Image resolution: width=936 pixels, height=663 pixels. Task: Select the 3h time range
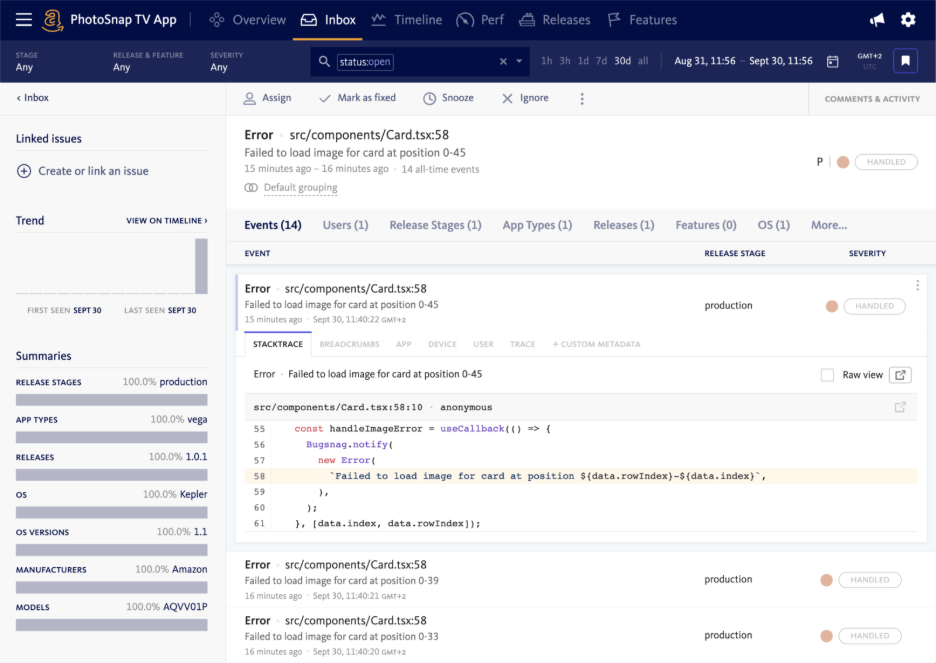(x=565, y=61)
